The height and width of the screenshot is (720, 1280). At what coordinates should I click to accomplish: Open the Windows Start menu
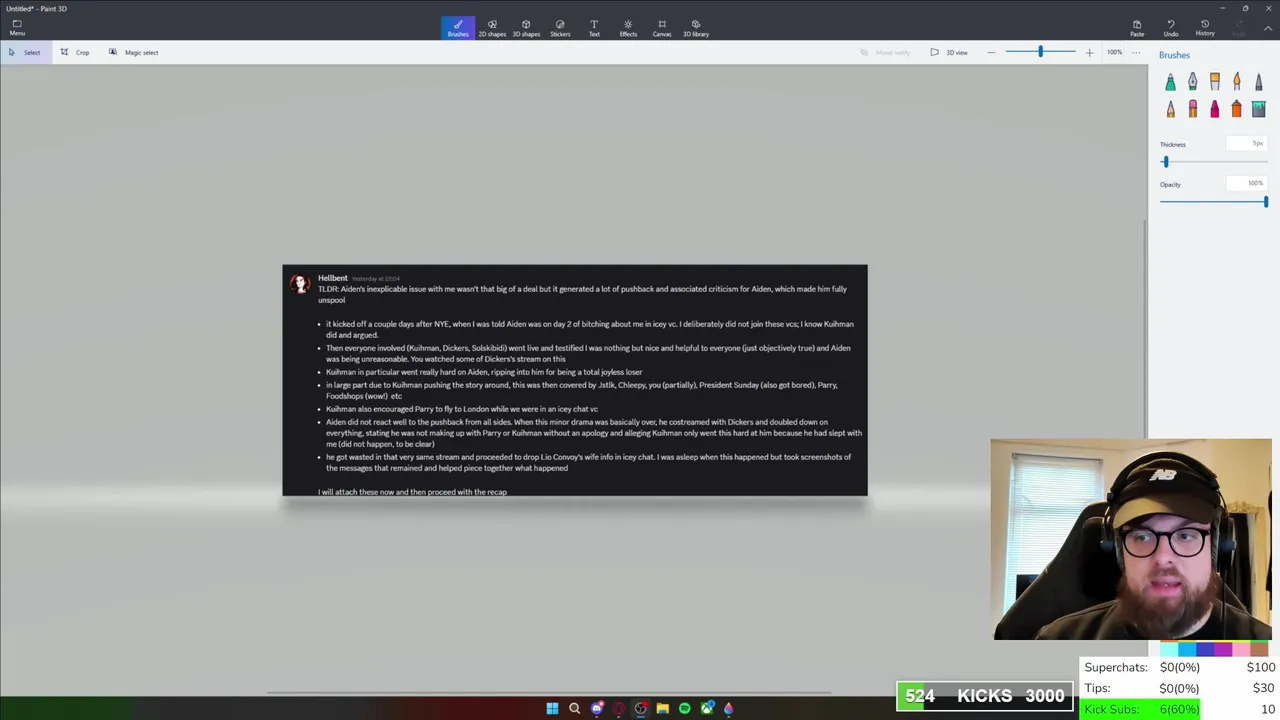pos(552,708)
